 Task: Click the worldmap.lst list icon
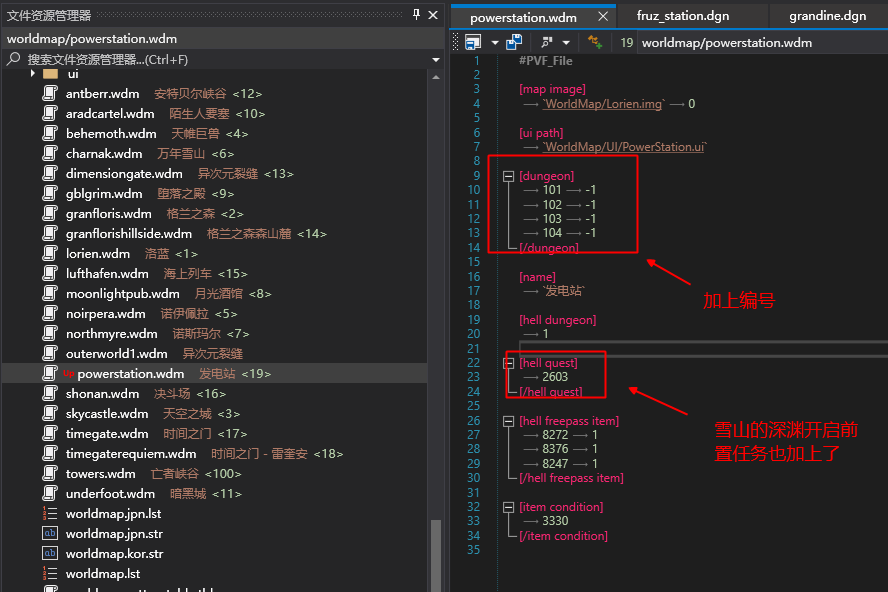click(x=50, y=573)
